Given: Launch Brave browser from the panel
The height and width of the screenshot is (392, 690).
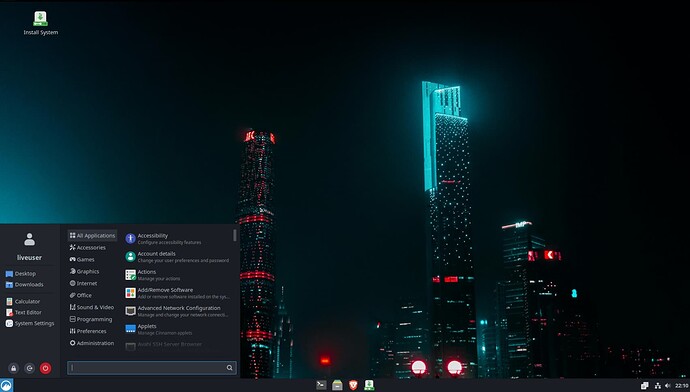Looking at the screenshot, I should 353,385.
